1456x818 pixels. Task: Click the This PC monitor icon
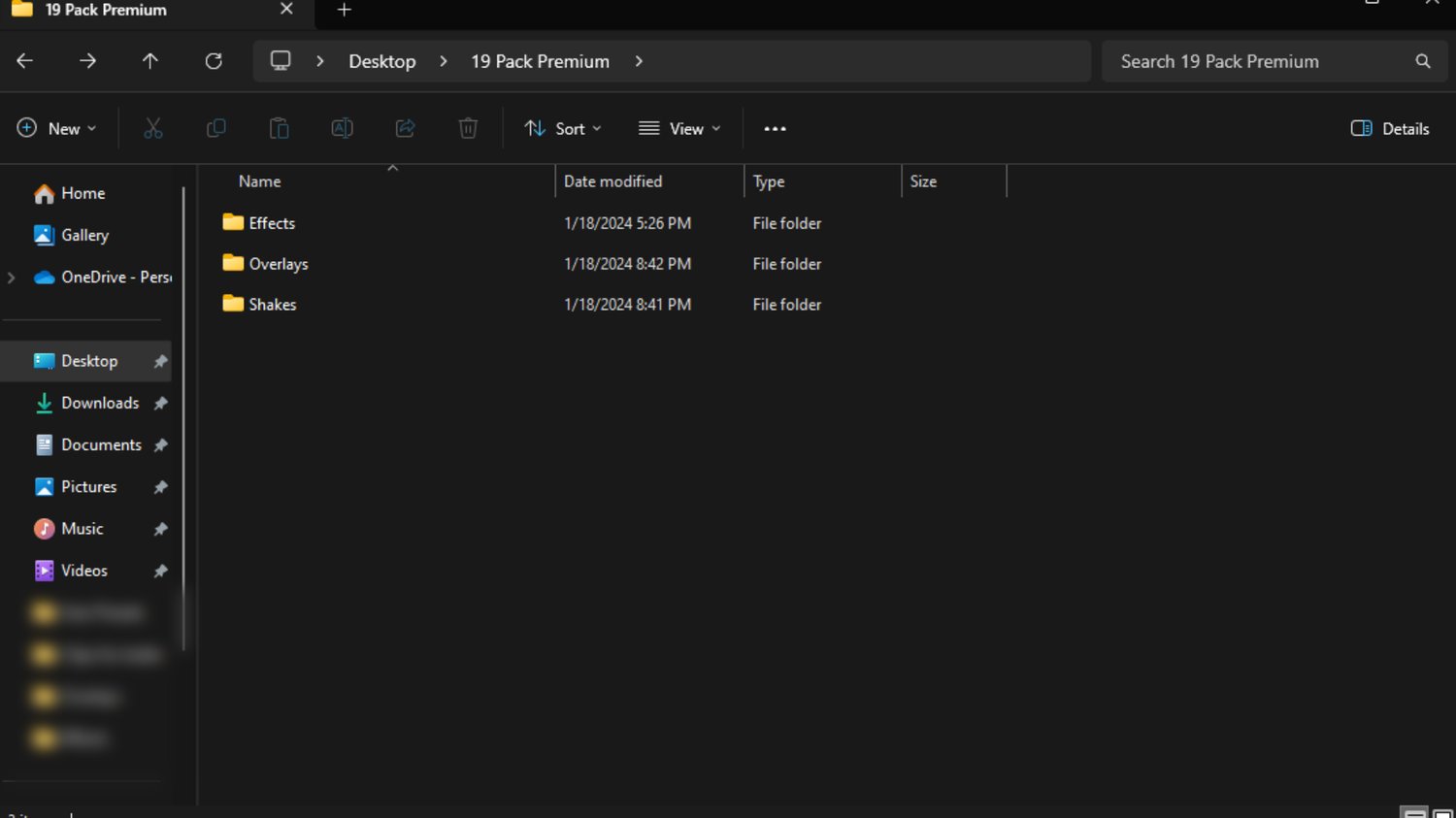[x=281, y=61]
